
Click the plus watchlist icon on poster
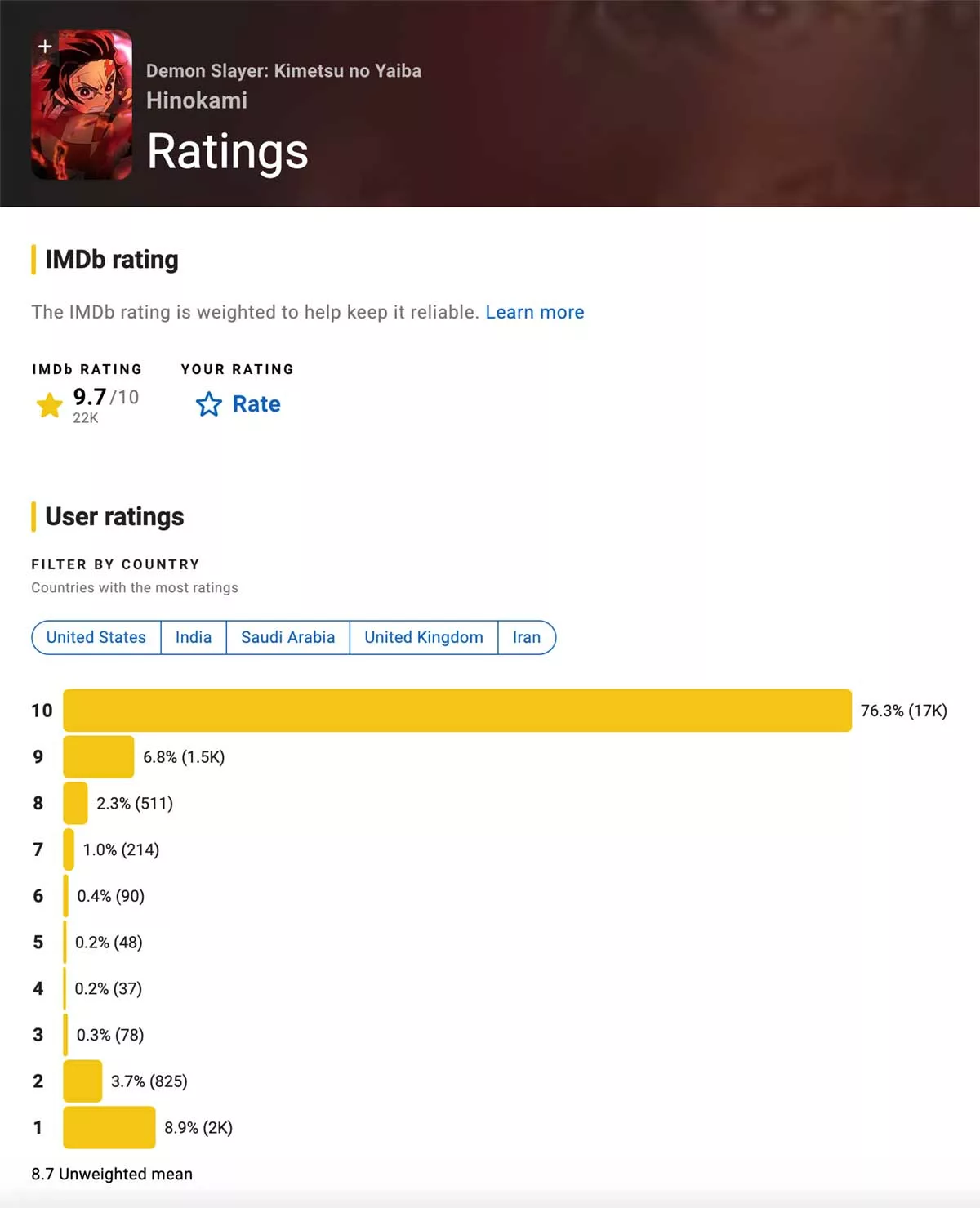45,46
